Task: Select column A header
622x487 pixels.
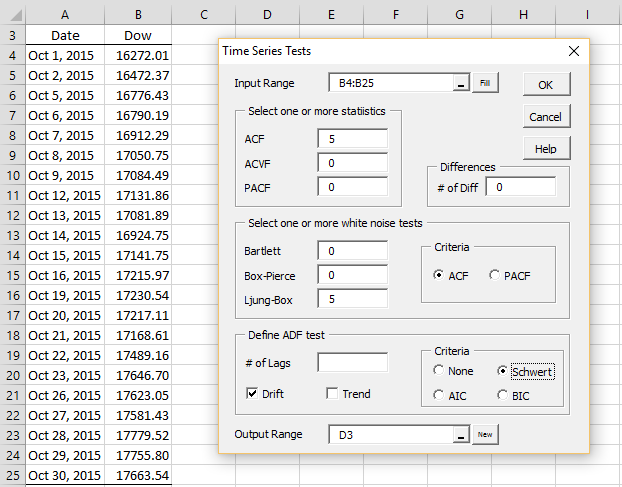Action: (x=65, y=15)
